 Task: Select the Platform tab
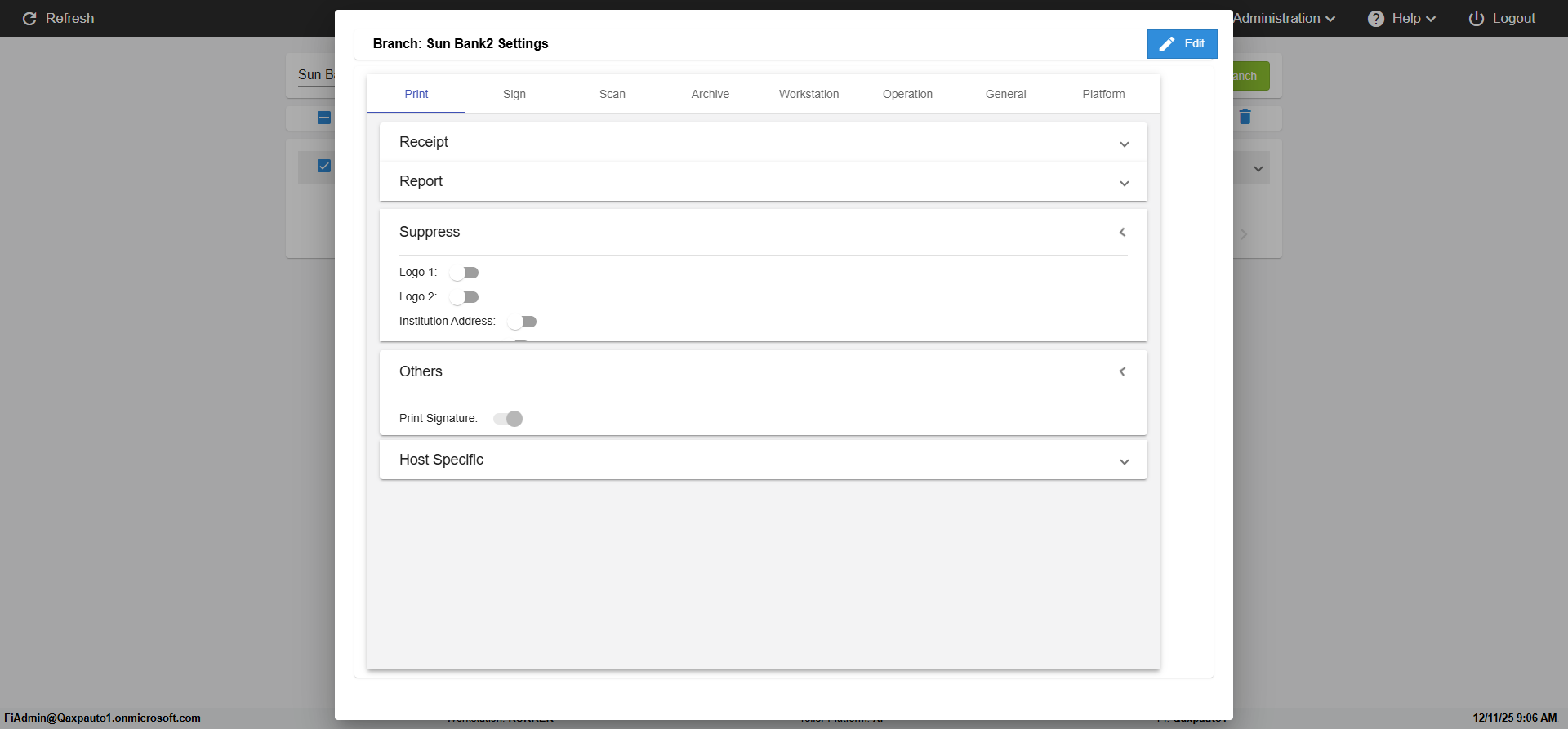coord(1103,94)
